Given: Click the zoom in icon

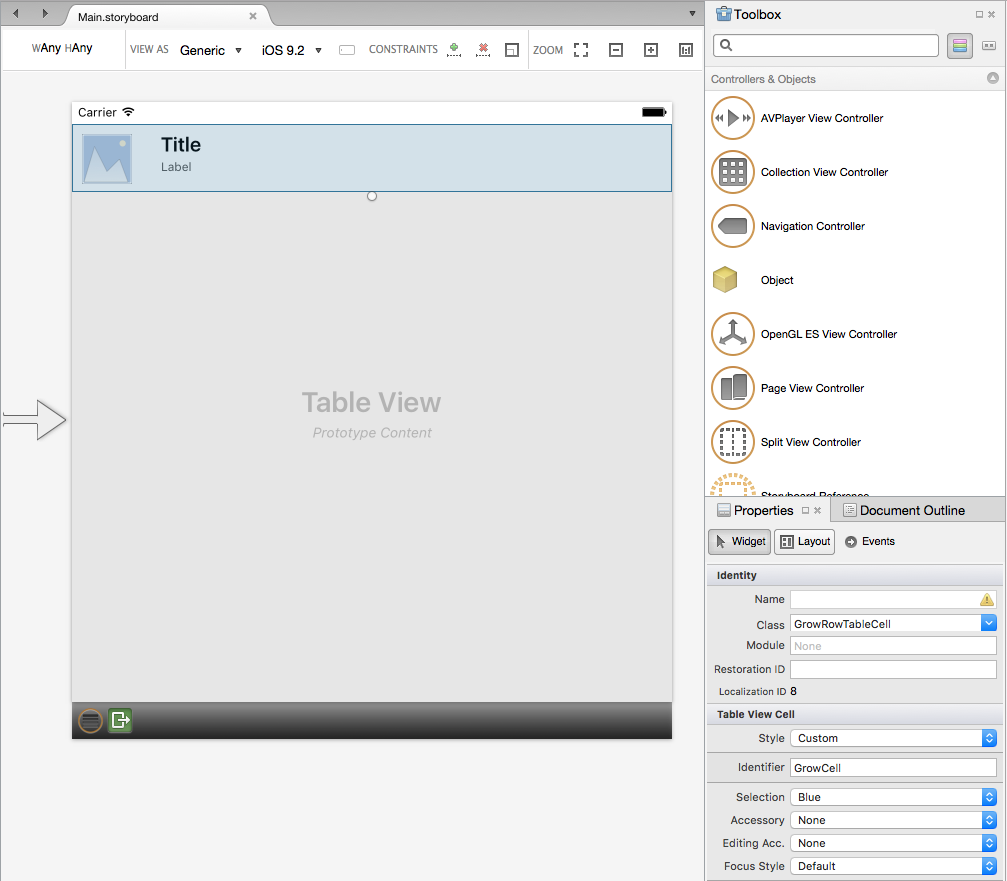Looking at the screenshot, I should (651, 50).
